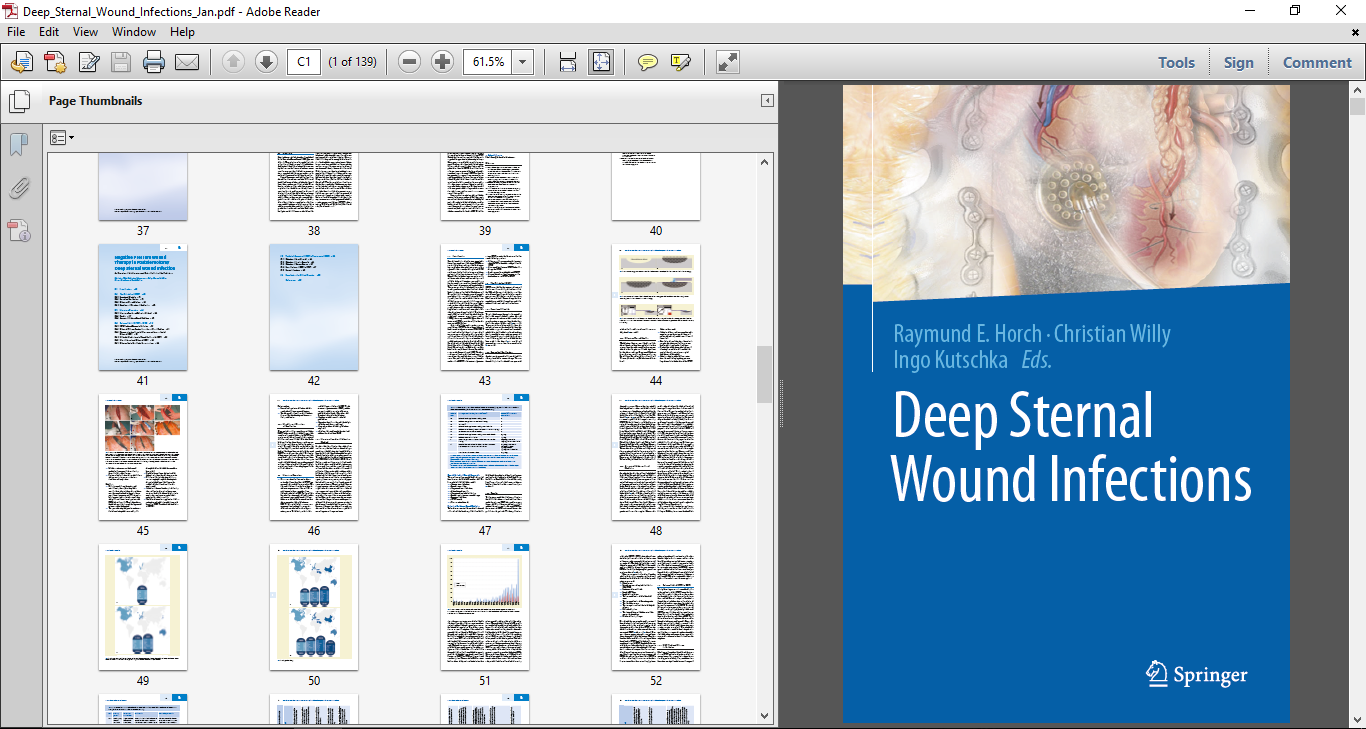The width and height of the screenshot is (1366, 729).
Task: Select page 47 thumbnail
Action: click(485, 457)
